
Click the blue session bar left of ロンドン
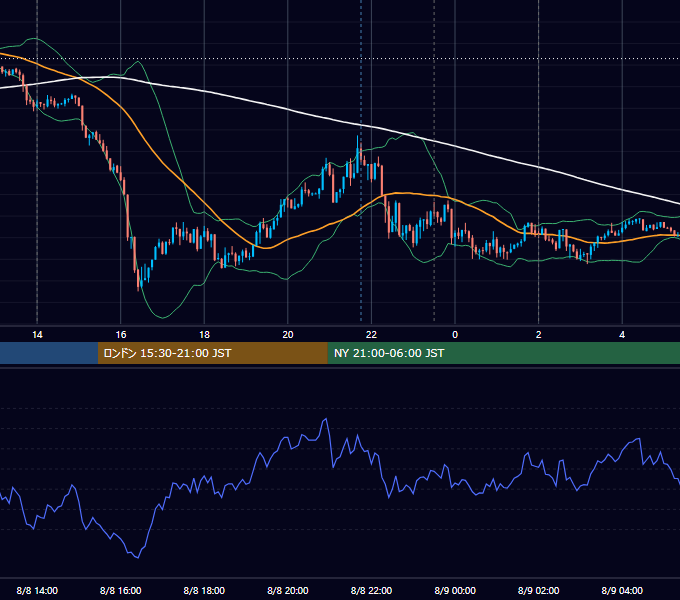click(49, 353)
